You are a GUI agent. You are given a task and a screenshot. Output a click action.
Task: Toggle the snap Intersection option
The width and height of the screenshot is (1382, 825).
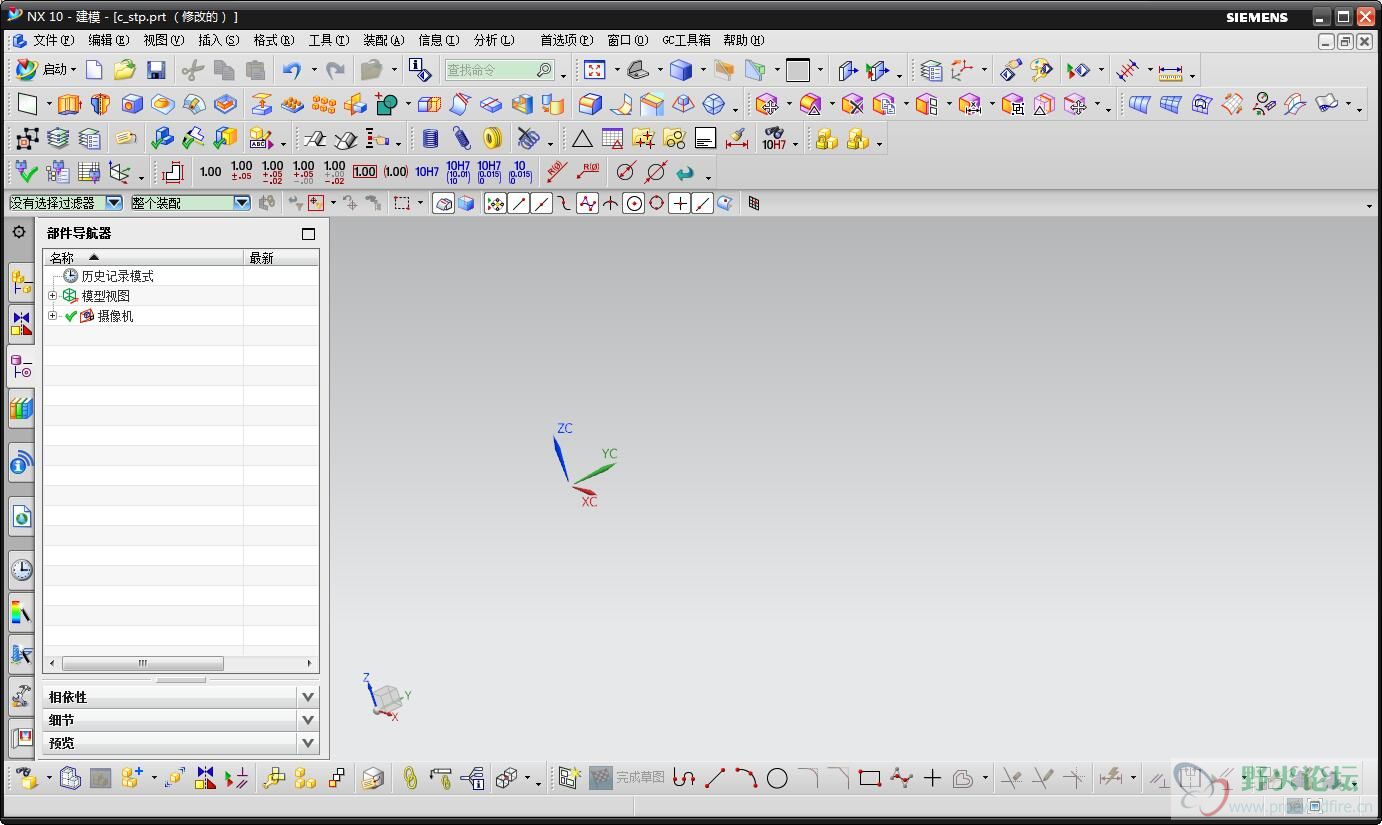coord(610,203)
